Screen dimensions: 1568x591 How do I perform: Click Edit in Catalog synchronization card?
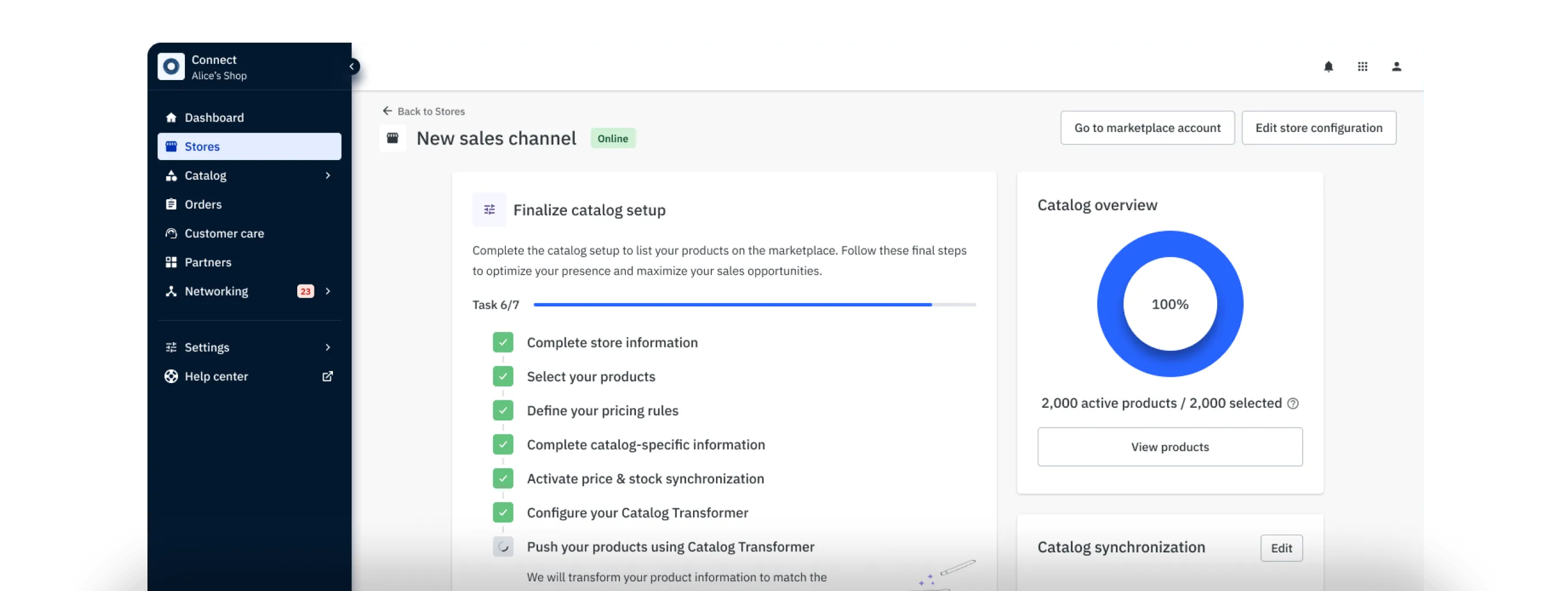coord(1281,548)
